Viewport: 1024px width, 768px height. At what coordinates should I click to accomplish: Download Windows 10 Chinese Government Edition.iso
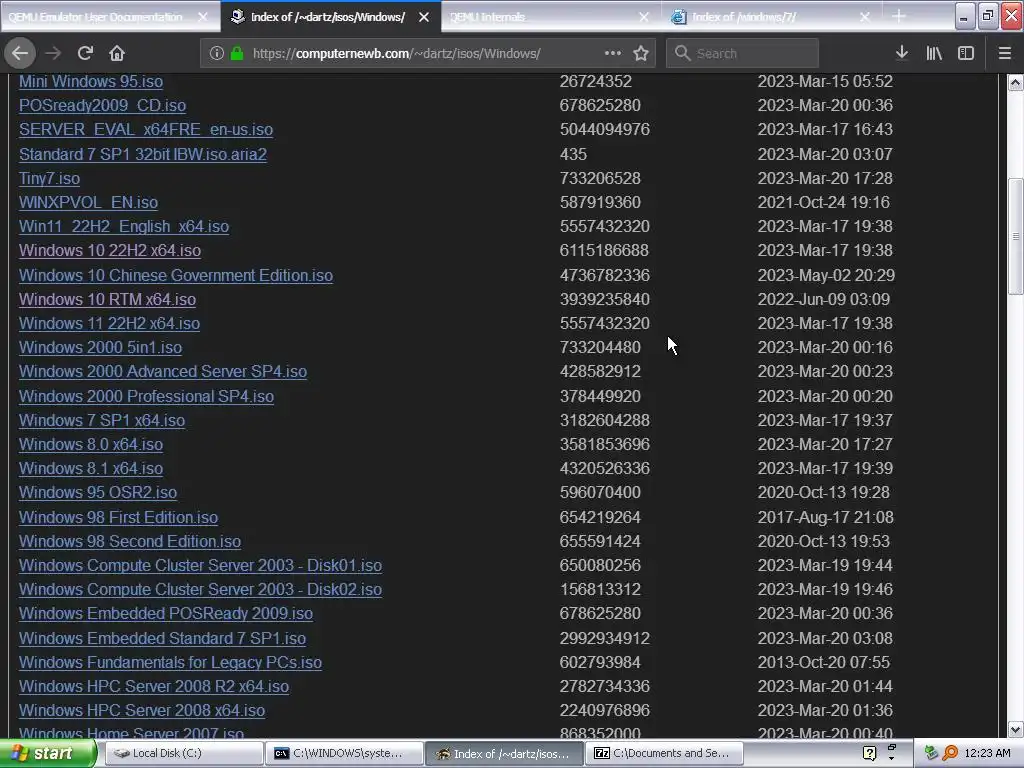(176, 276)
